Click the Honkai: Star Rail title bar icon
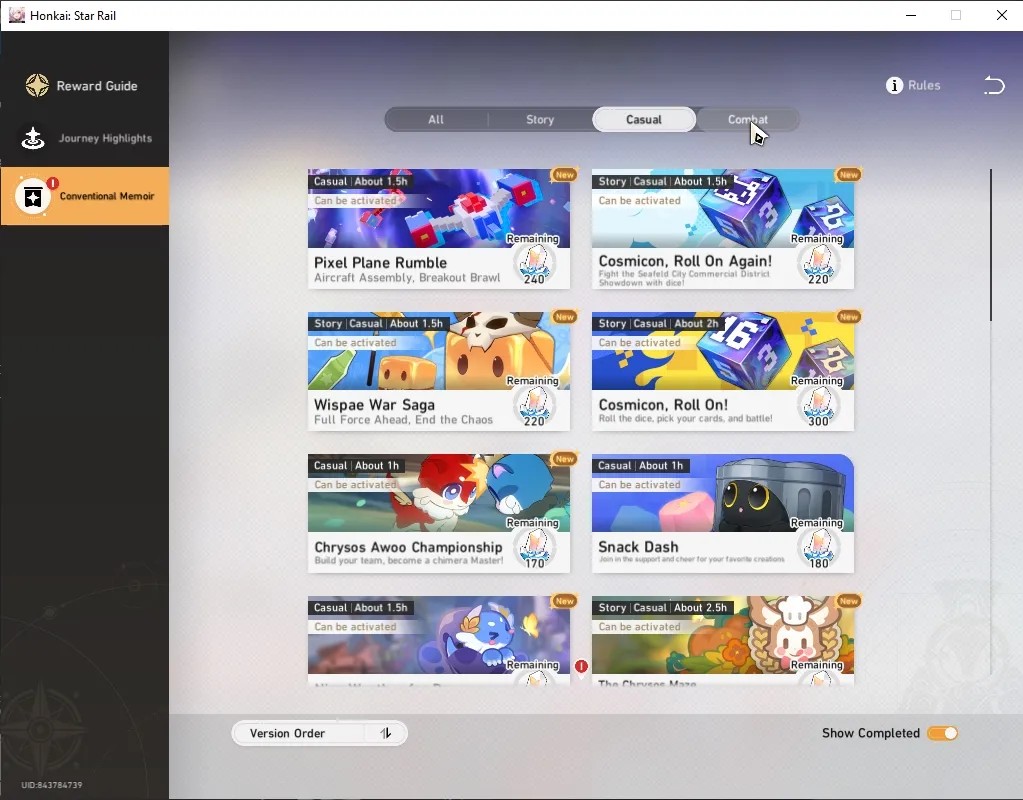The image size is (1023, 800). click(16, 15)
